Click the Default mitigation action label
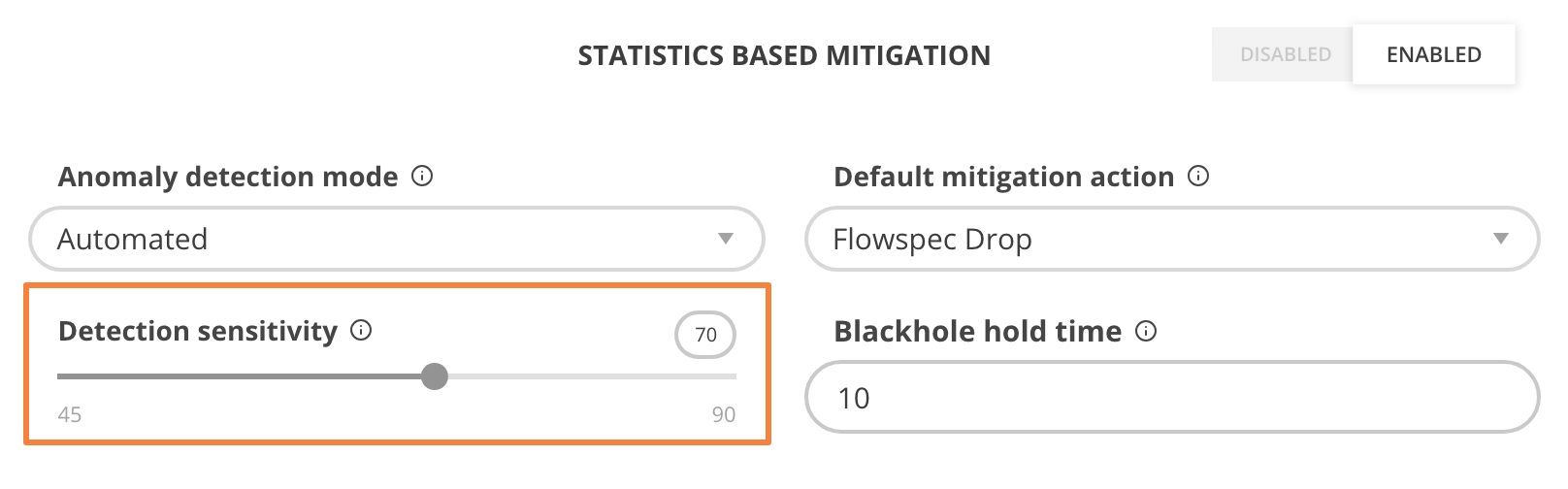The height and width of the screenshot is (489, 1568). 1003,177
